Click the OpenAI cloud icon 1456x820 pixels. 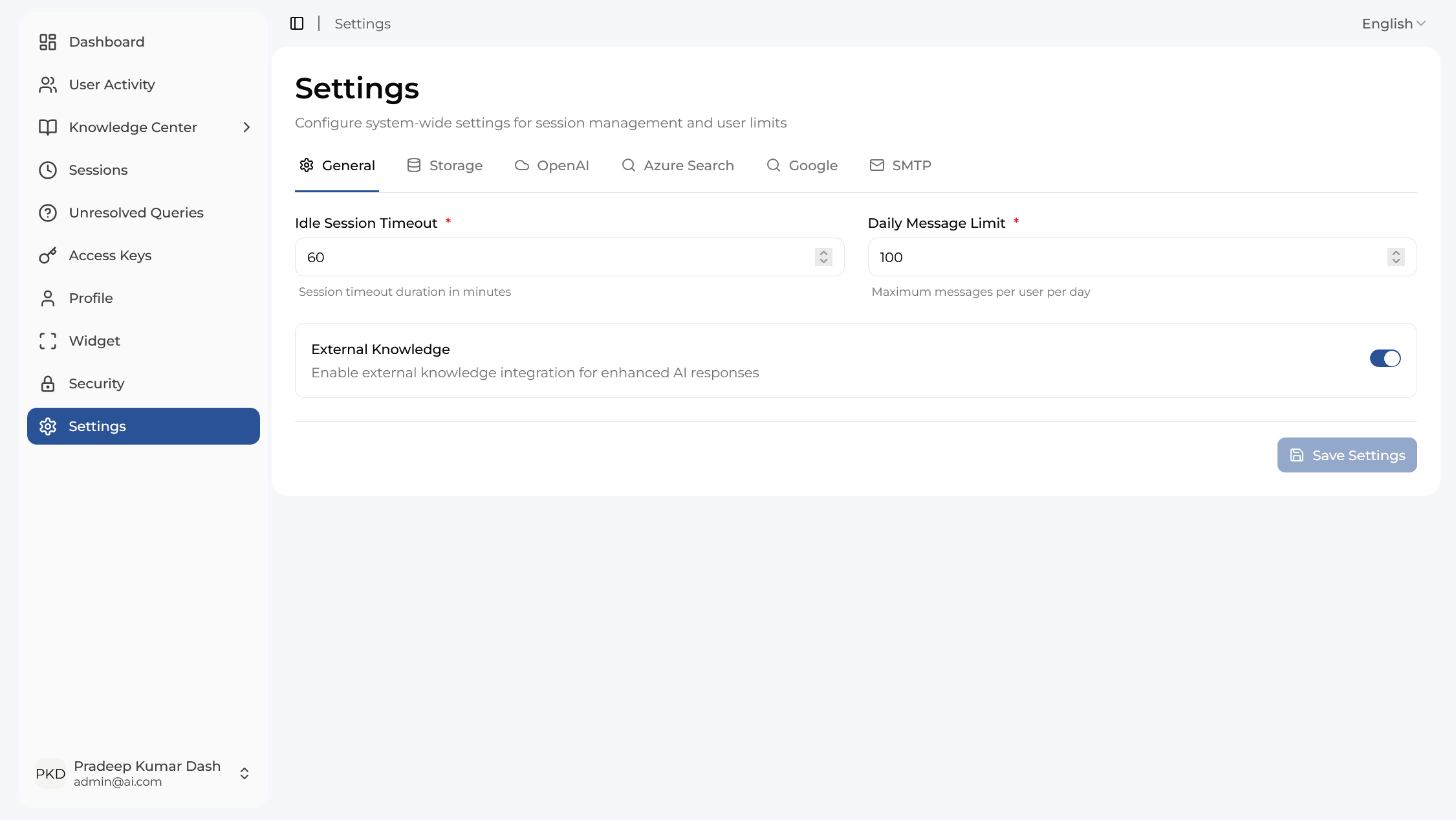point(522,166)
